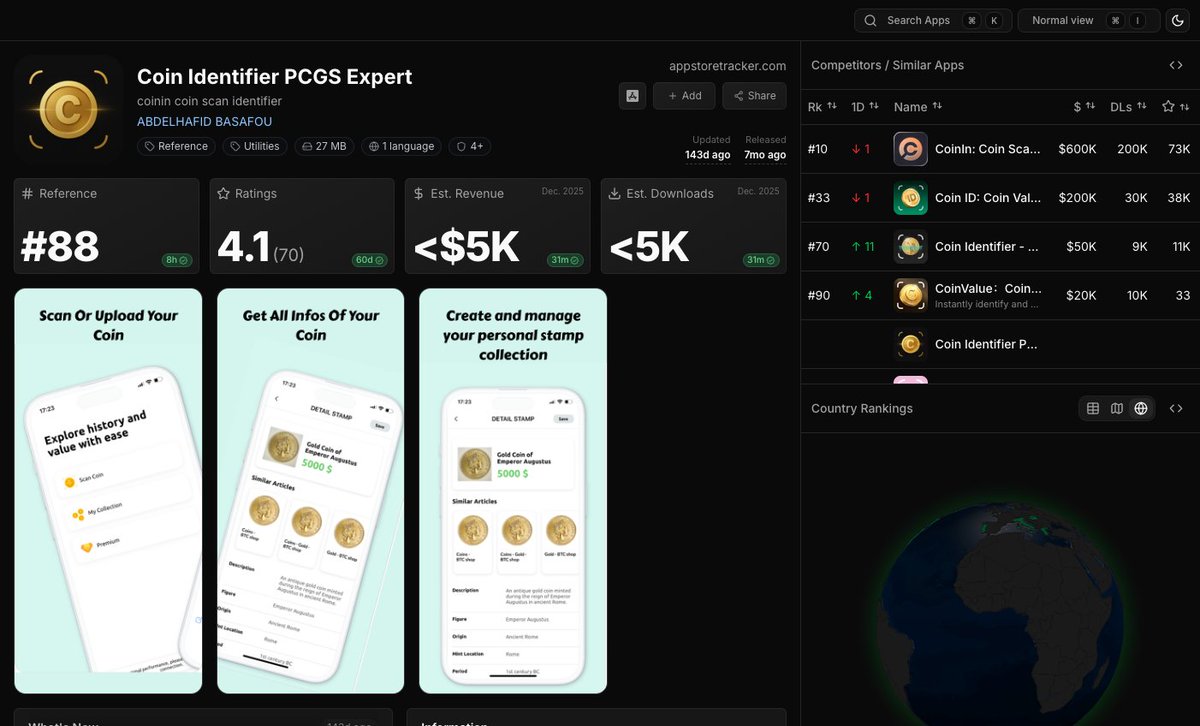Viewport: 1200px width, 726px height.
Task: Click the Updated 143d ago value
Action: pos(707,155)
